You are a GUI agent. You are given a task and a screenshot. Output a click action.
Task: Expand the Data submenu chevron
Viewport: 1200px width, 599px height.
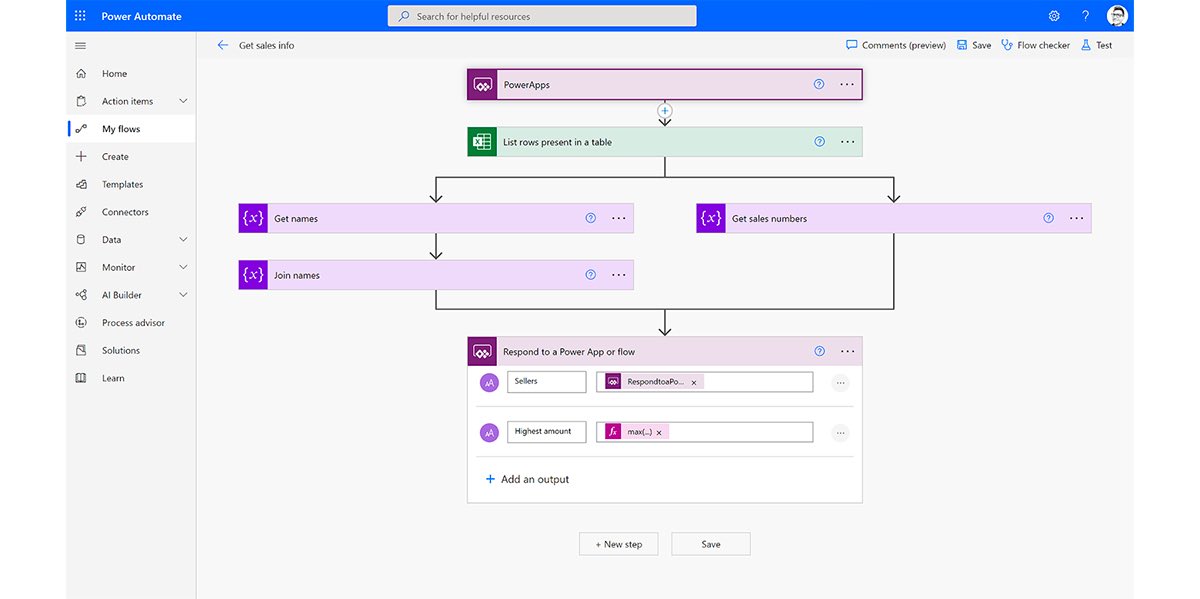183,240
